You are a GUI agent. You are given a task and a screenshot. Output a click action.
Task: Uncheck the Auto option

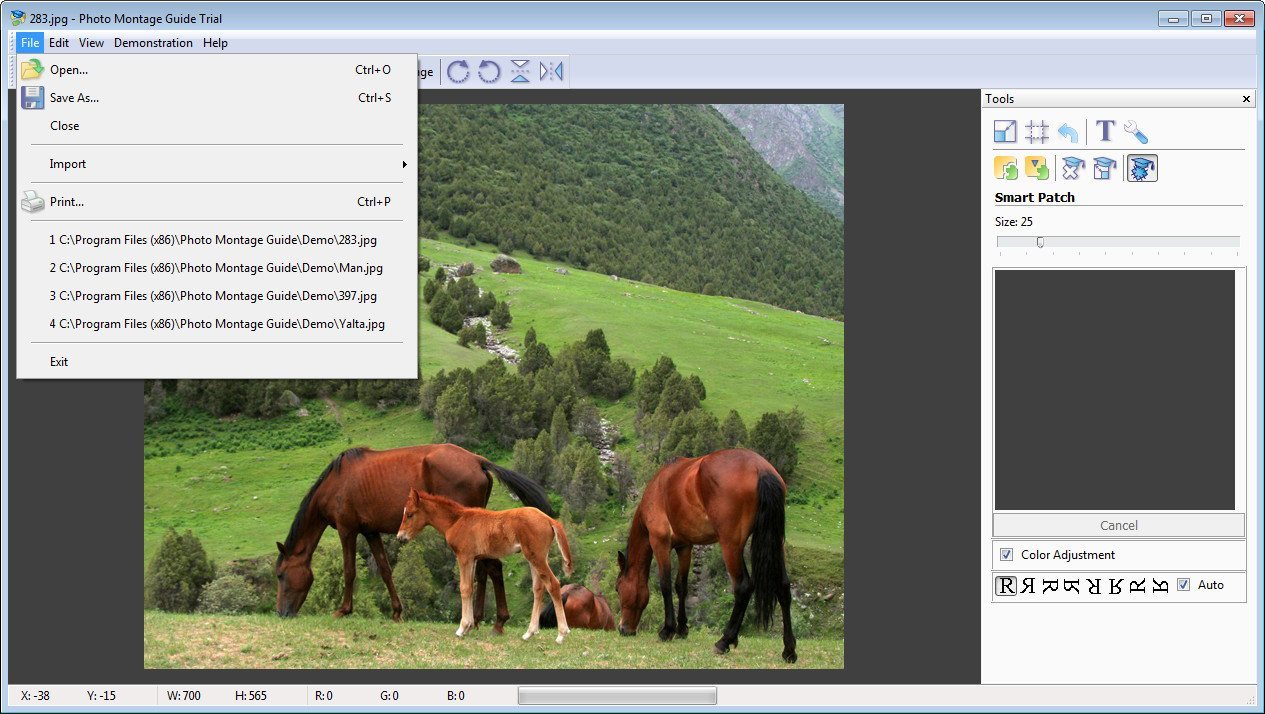pyautogui.click(x=1185, y=585)
